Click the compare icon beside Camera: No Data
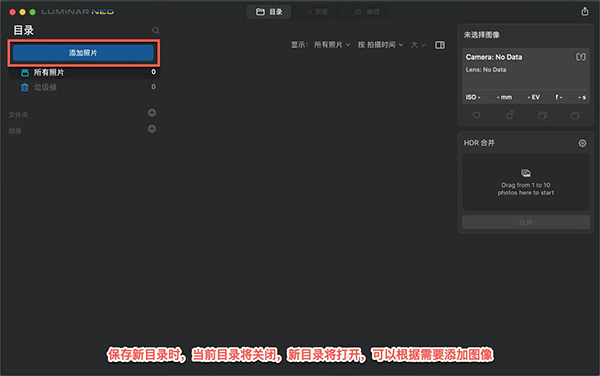 tap(580, 57)
